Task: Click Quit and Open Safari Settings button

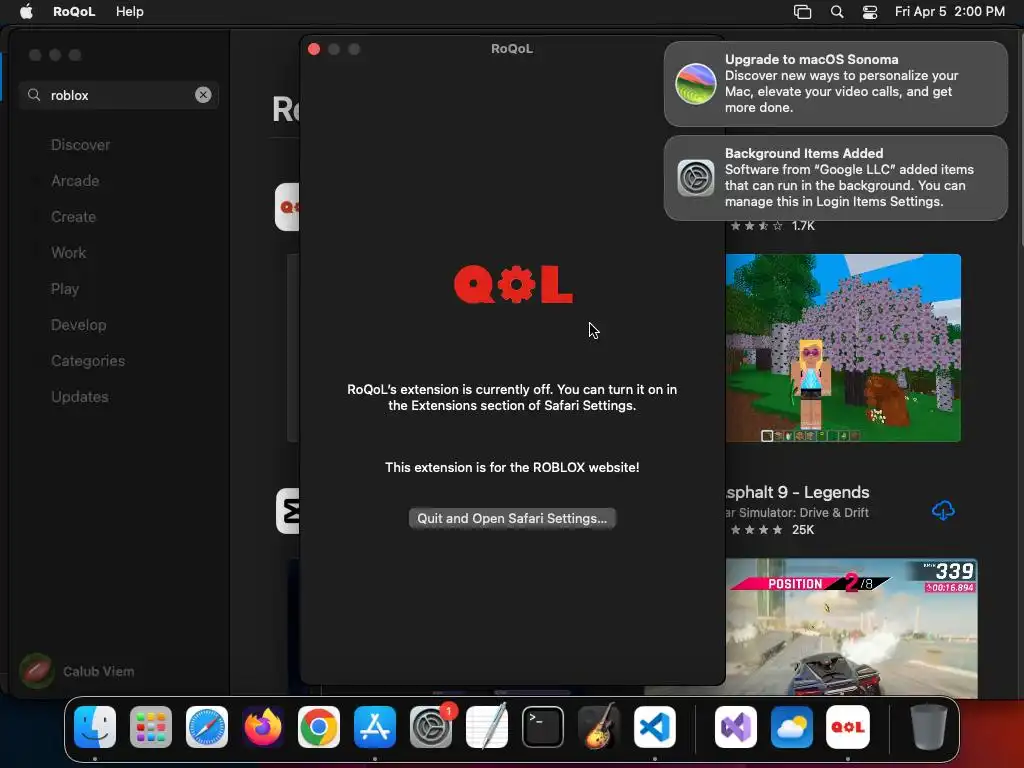Action: [512, 518]
